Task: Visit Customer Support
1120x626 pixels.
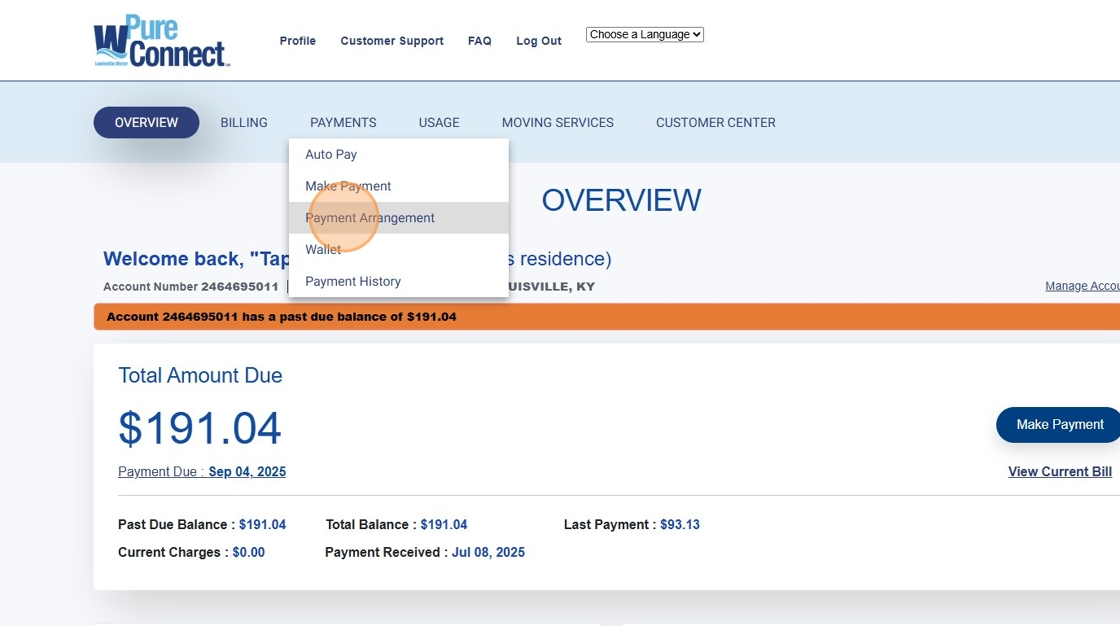Action: 391,41
